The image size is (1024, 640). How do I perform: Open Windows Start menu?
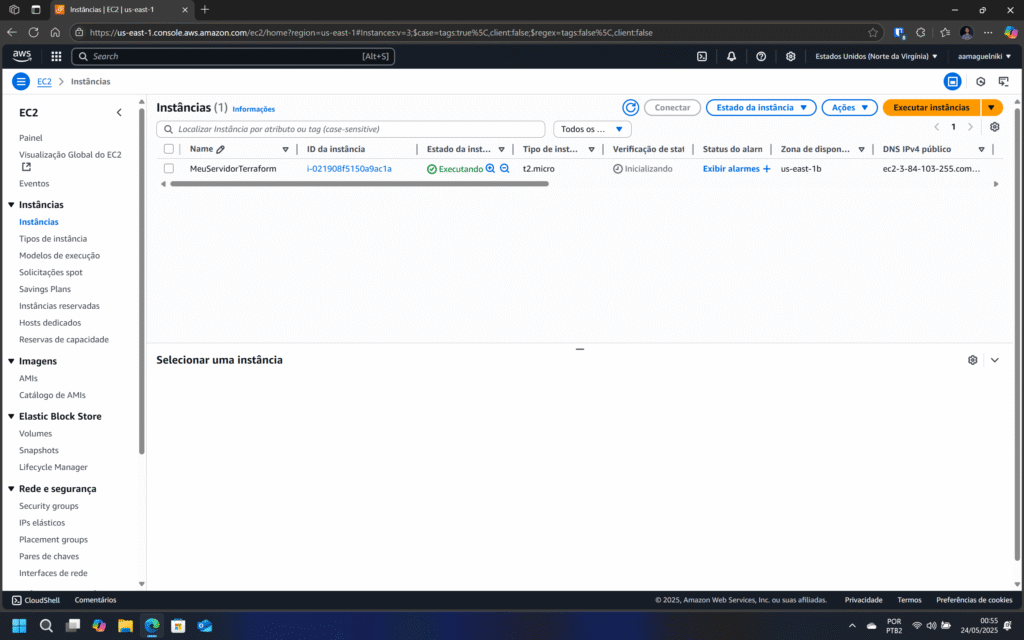pos(19,626)
